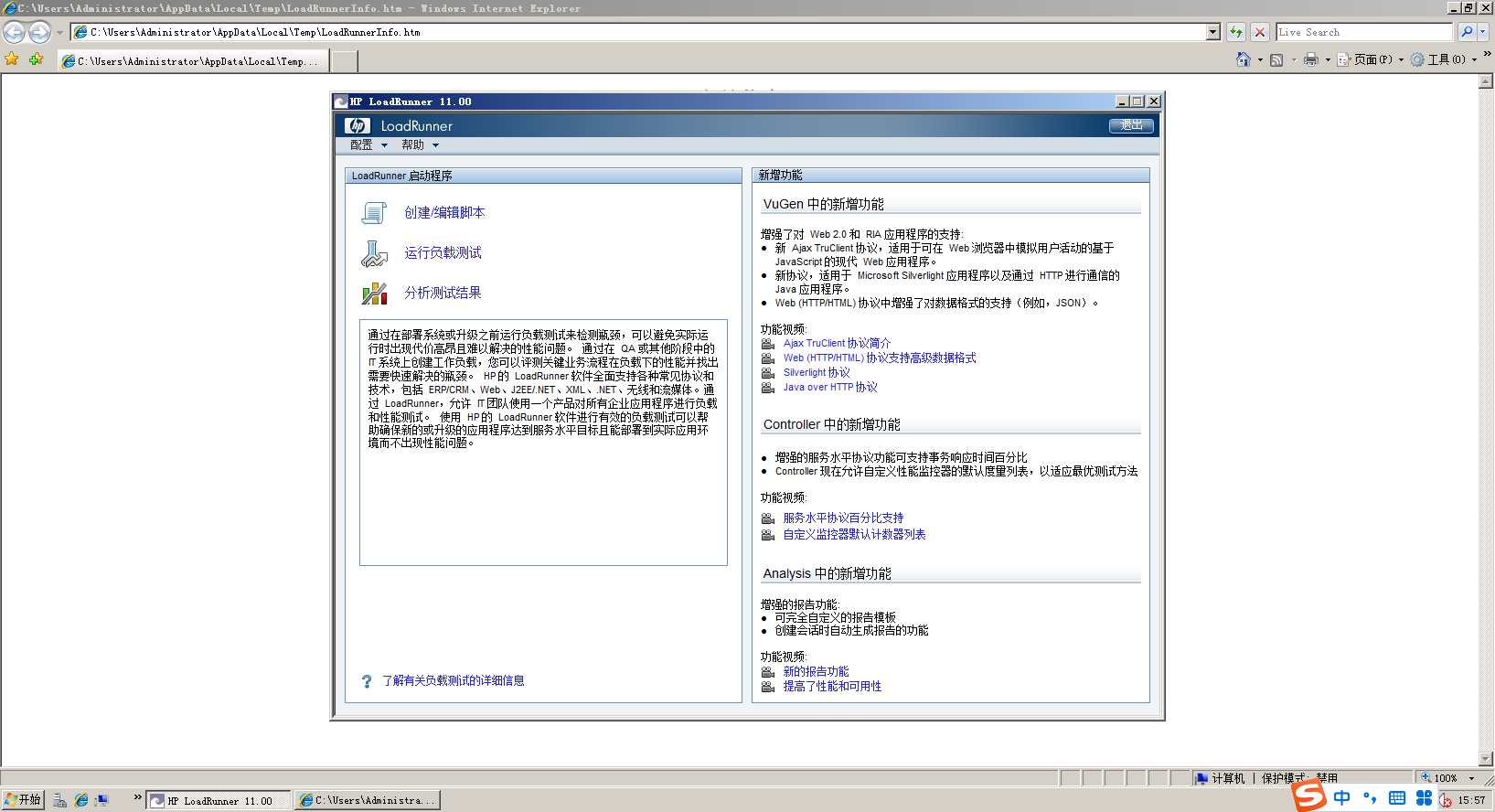The image size is (1495, 812).
Task: Click the chart icon beside 分析测试结果
Action: point(374,294)
